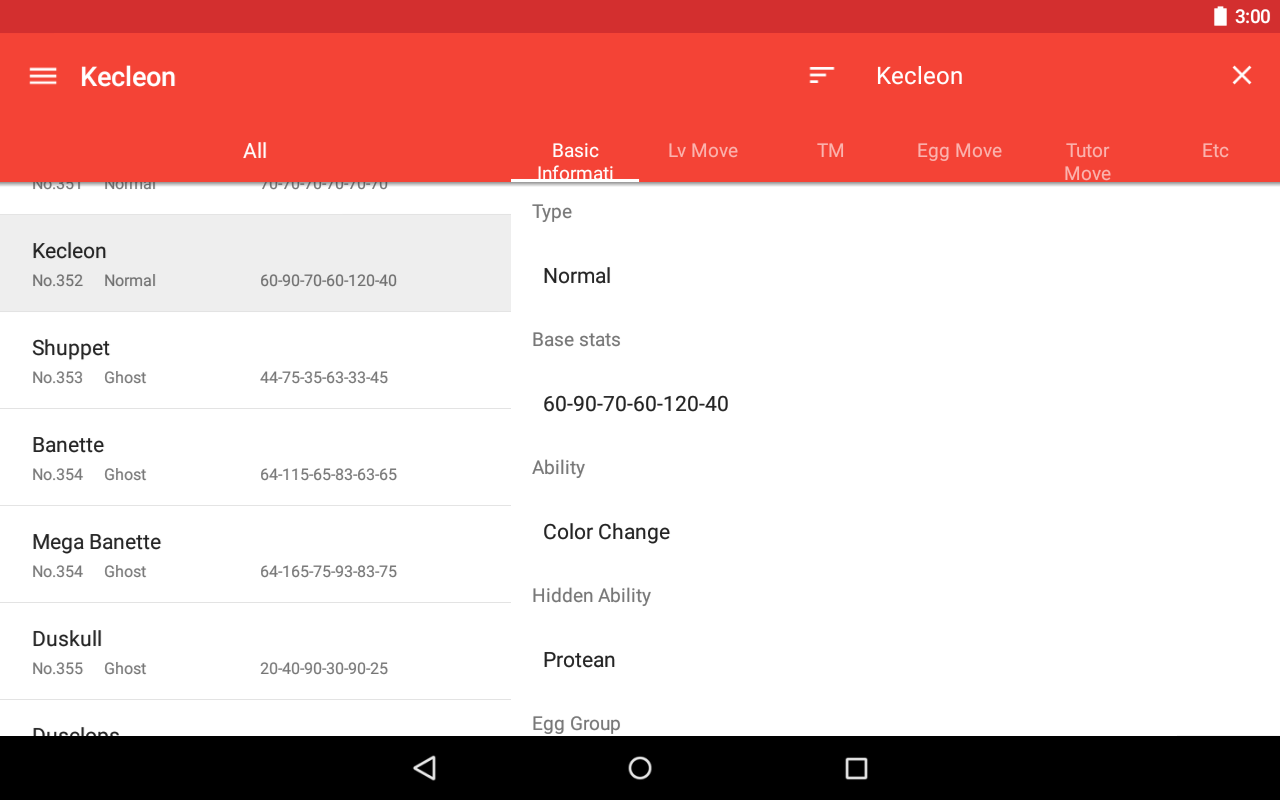Tap No.353 under Shuppet
1280x800 pixels.
(57, 378)
